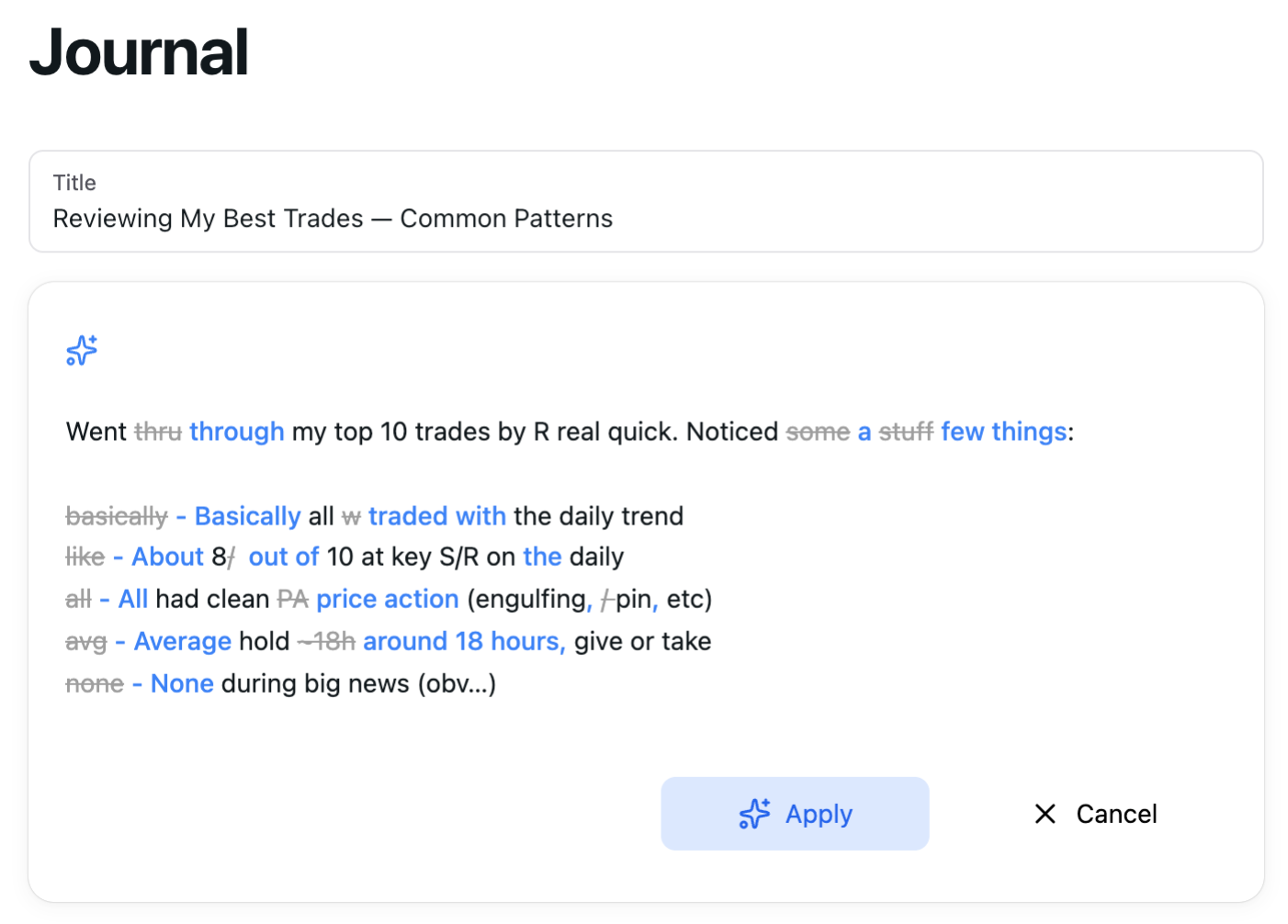Click the suggested phrase 'traded with'
The image size is (1288, 924).
(437, 516)
